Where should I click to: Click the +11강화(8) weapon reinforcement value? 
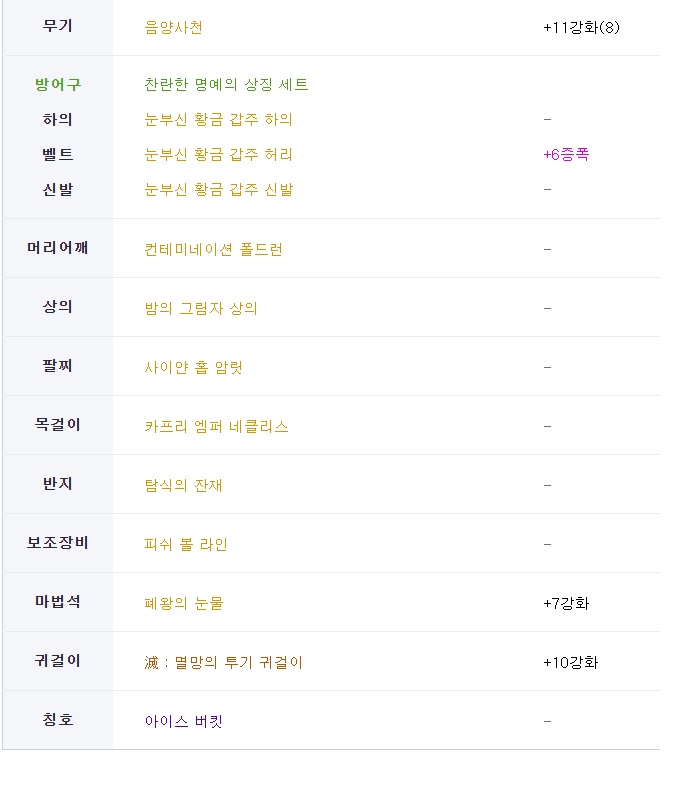581,27
